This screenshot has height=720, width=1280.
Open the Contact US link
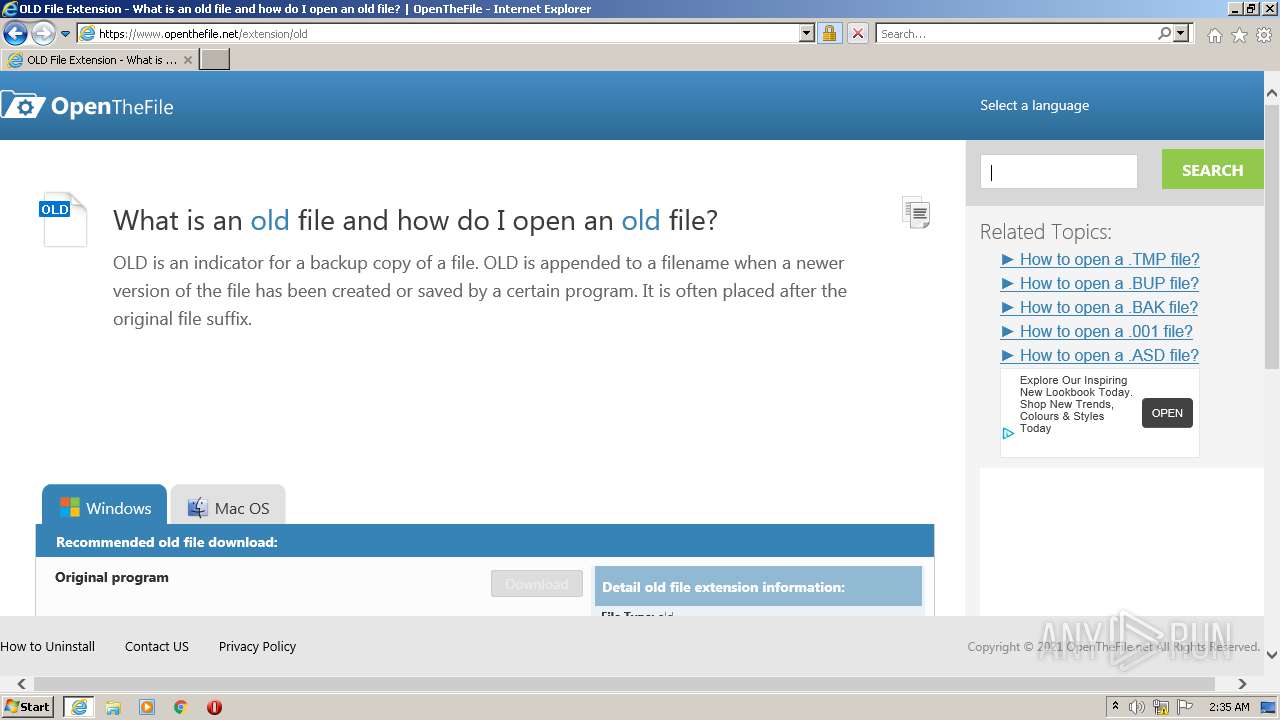[157, 646]
